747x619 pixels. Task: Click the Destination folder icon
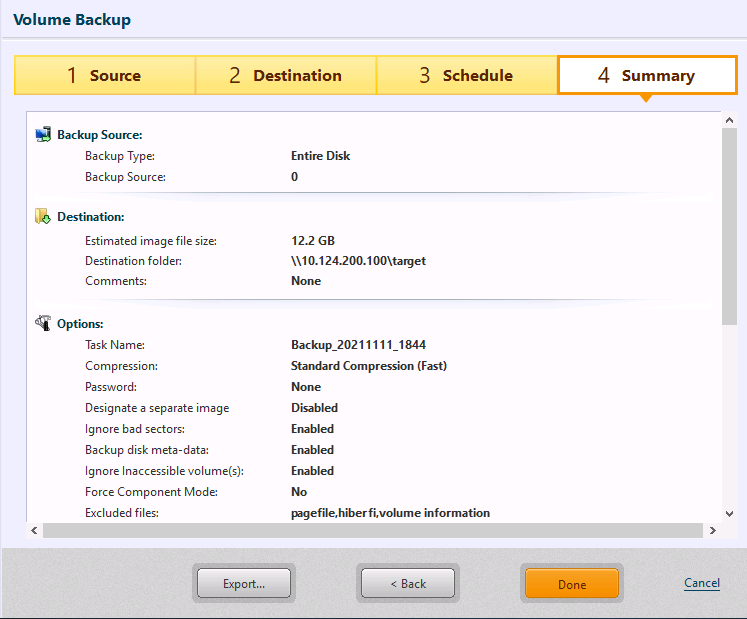(43, 216)
